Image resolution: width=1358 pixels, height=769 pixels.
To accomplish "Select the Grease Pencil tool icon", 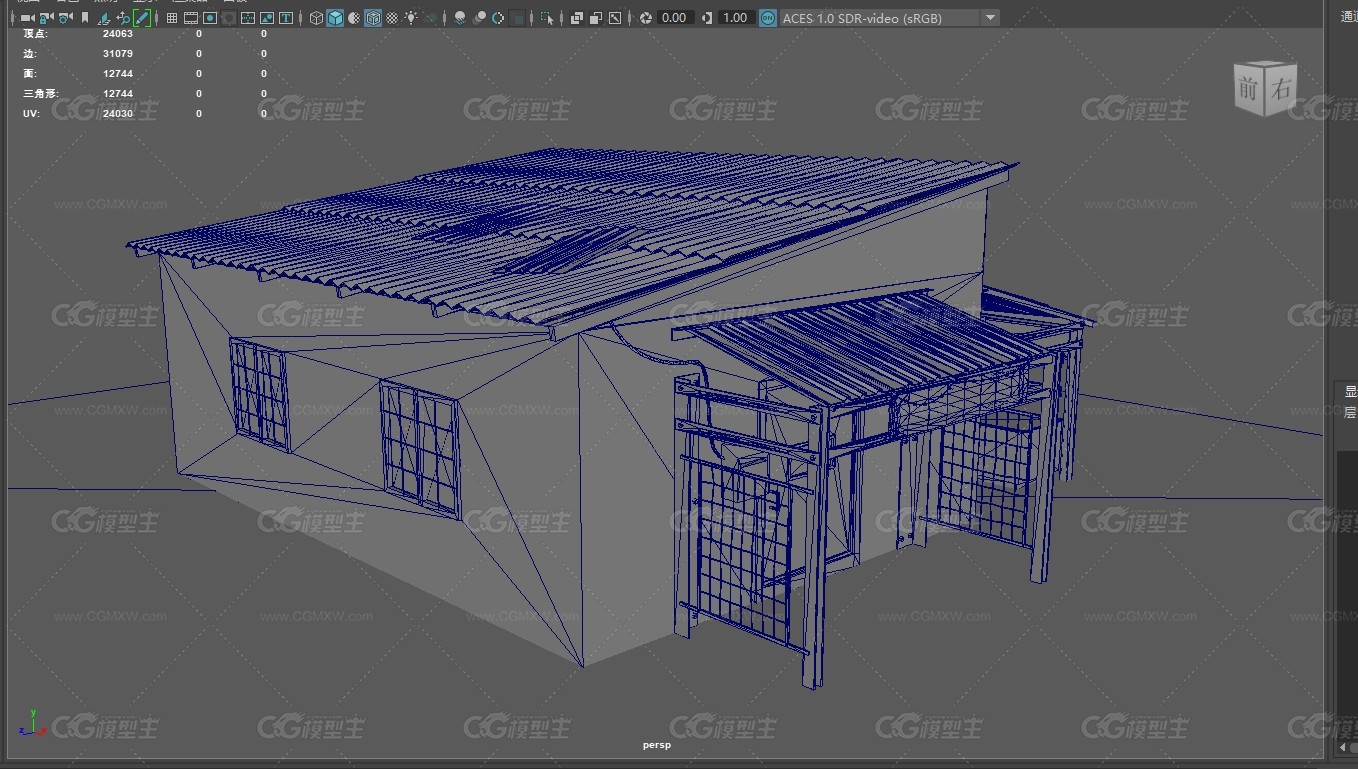I will 142,18.
